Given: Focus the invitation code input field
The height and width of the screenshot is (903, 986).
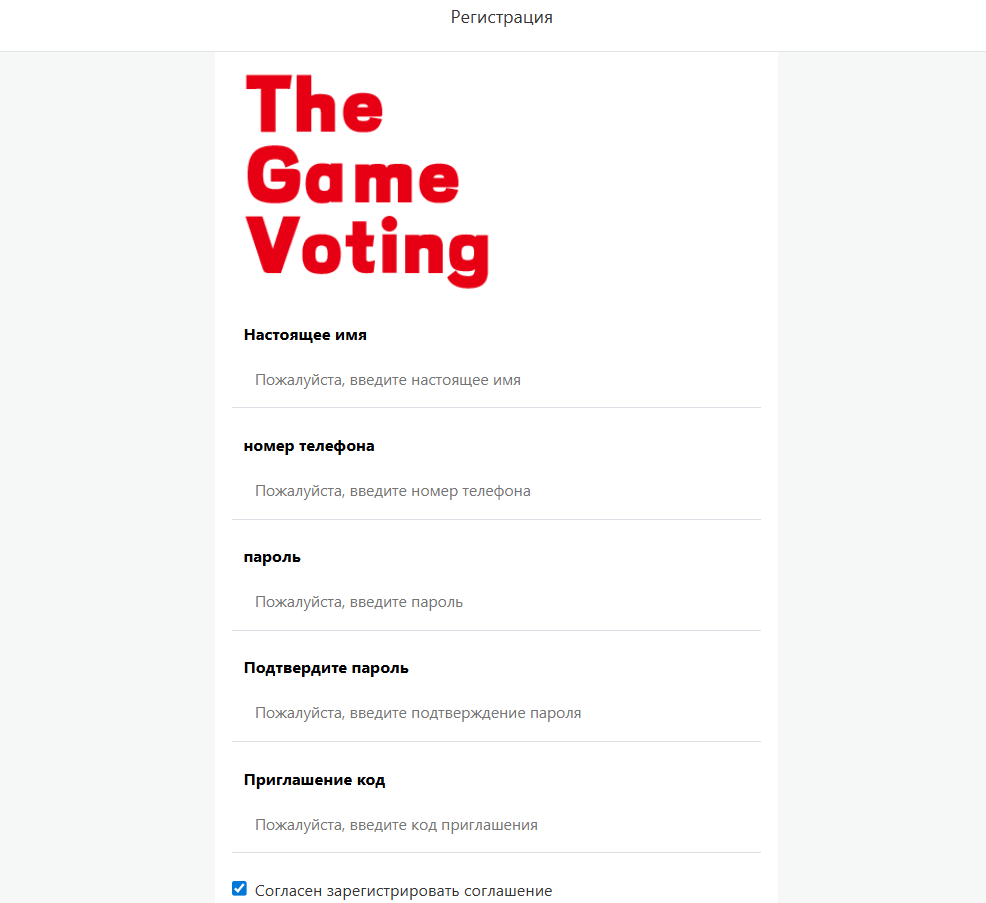Looking at the screenshot, I should pos(495,825).
